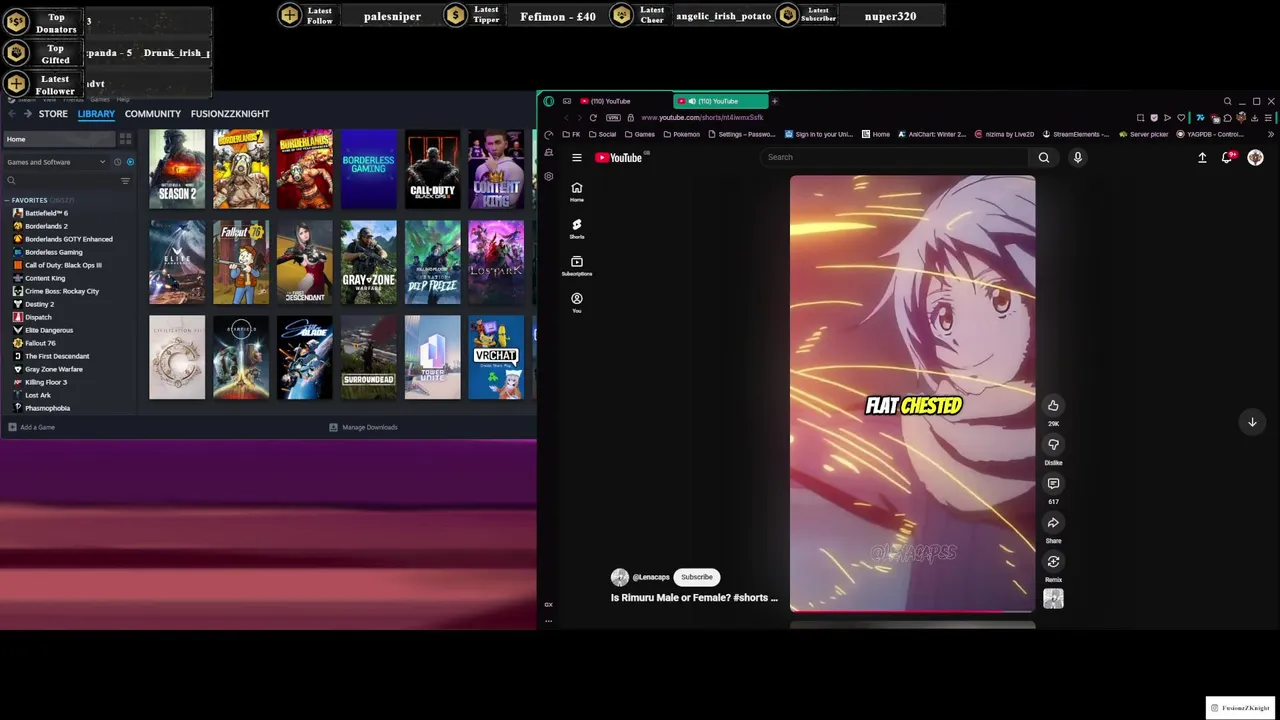
Task: Open Steam COMMUNITY tab
Action: click(153, 114)
